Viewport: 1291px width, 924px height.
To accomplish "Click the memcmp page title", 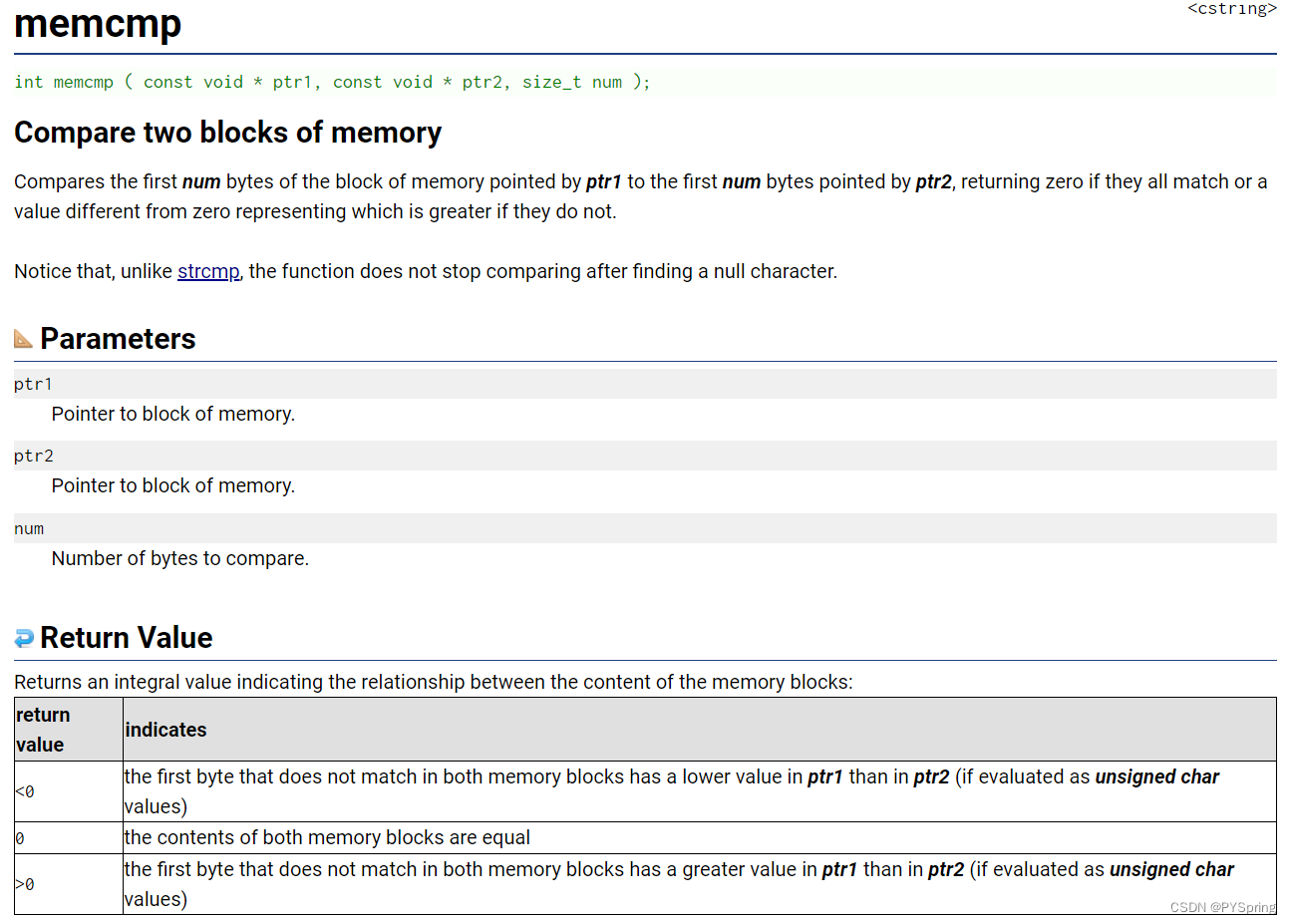I will point(98,23).
